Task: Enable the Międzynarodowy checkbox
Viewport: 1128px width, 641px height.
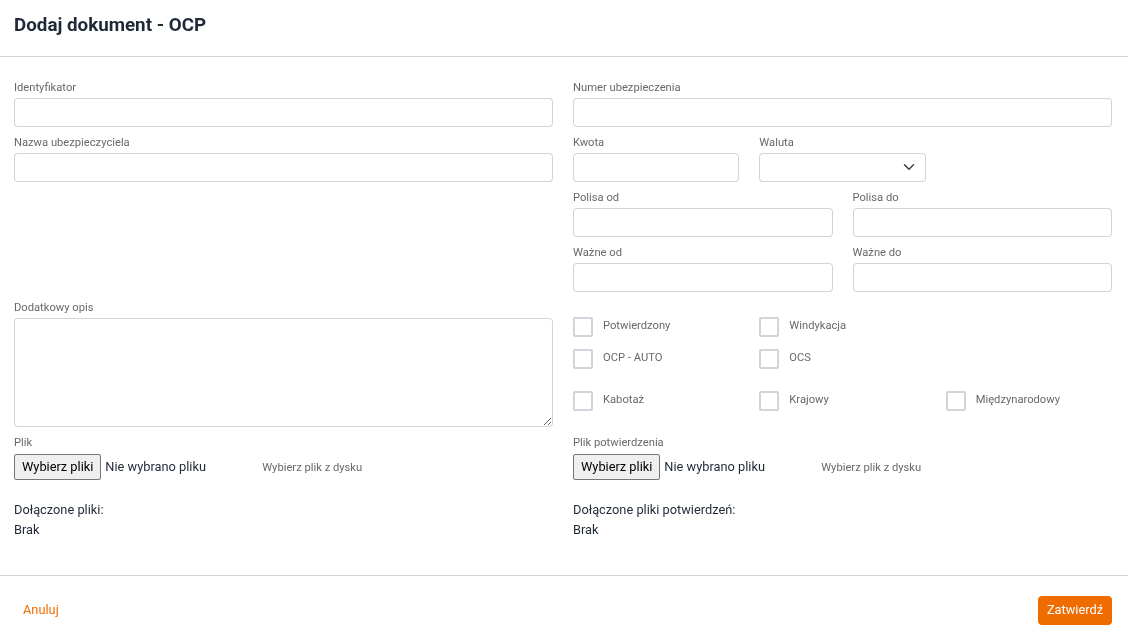Action: click(x=956, y=401)
